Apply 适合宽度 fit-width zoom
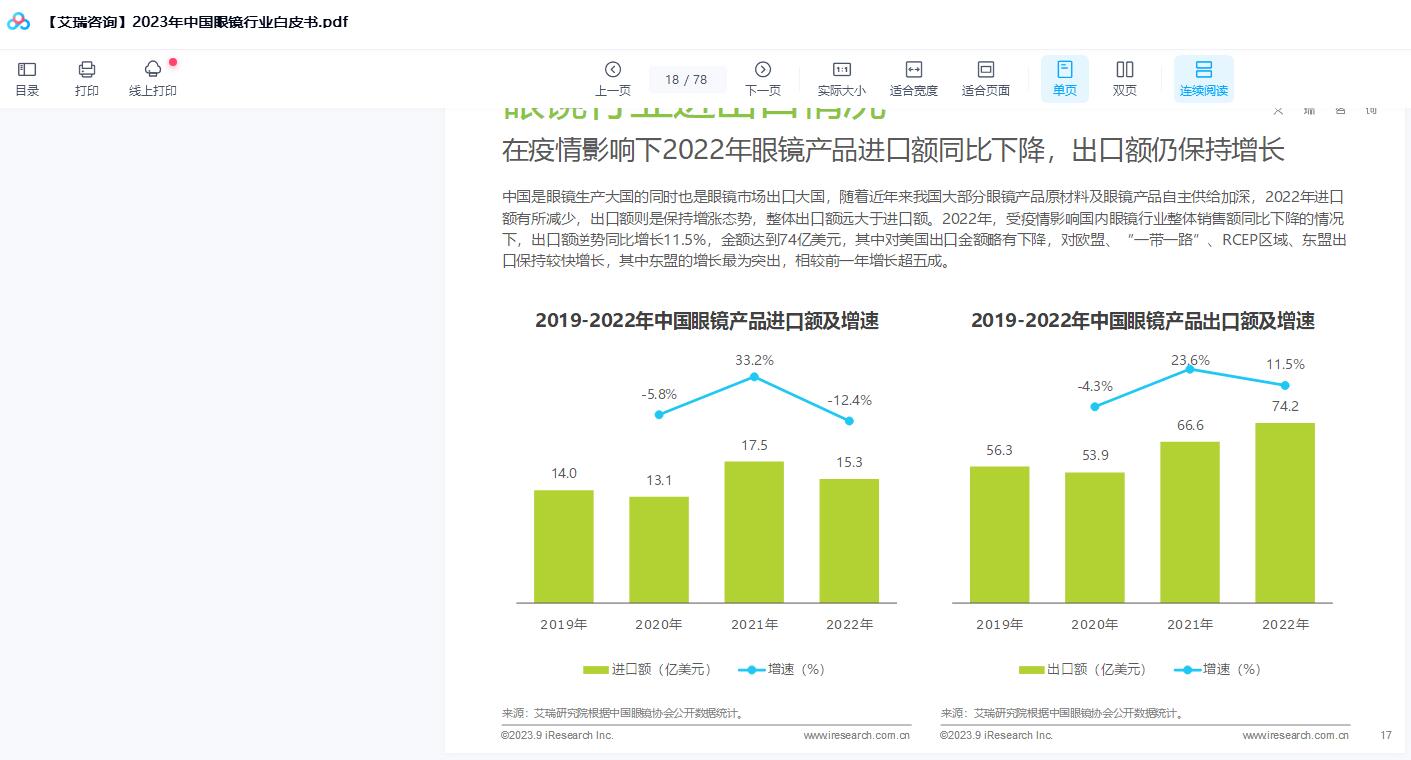1411x760 pixels. coord(913,77)
